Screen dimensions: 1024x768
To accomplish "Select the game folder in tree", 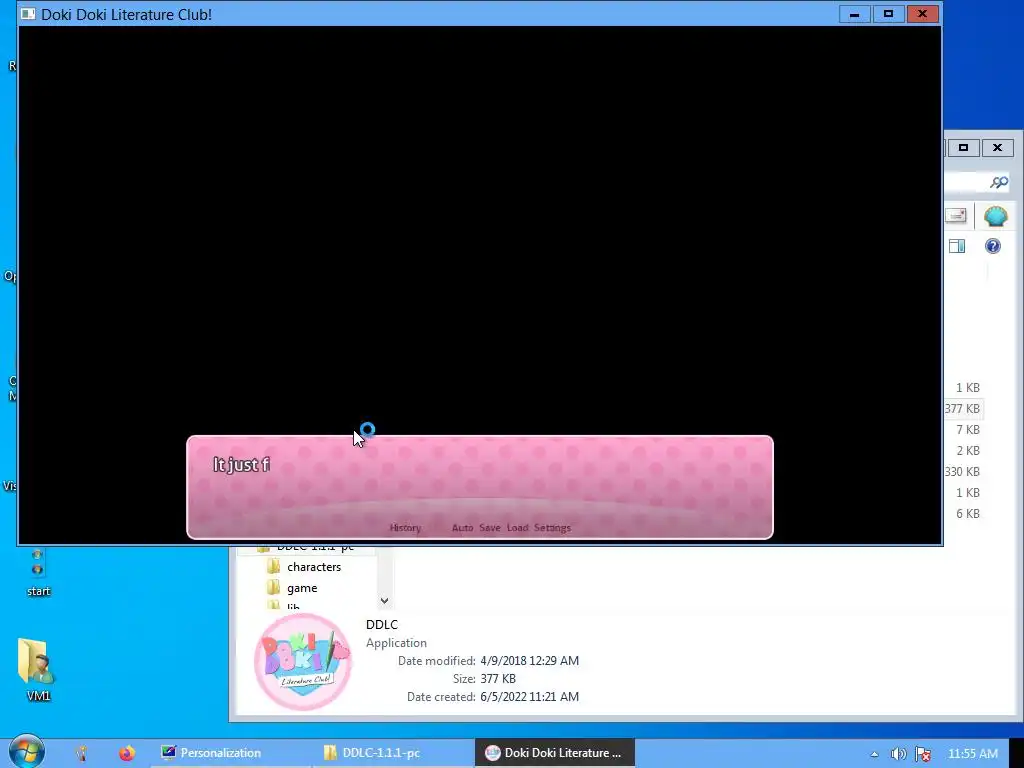I will coord(302,588).
